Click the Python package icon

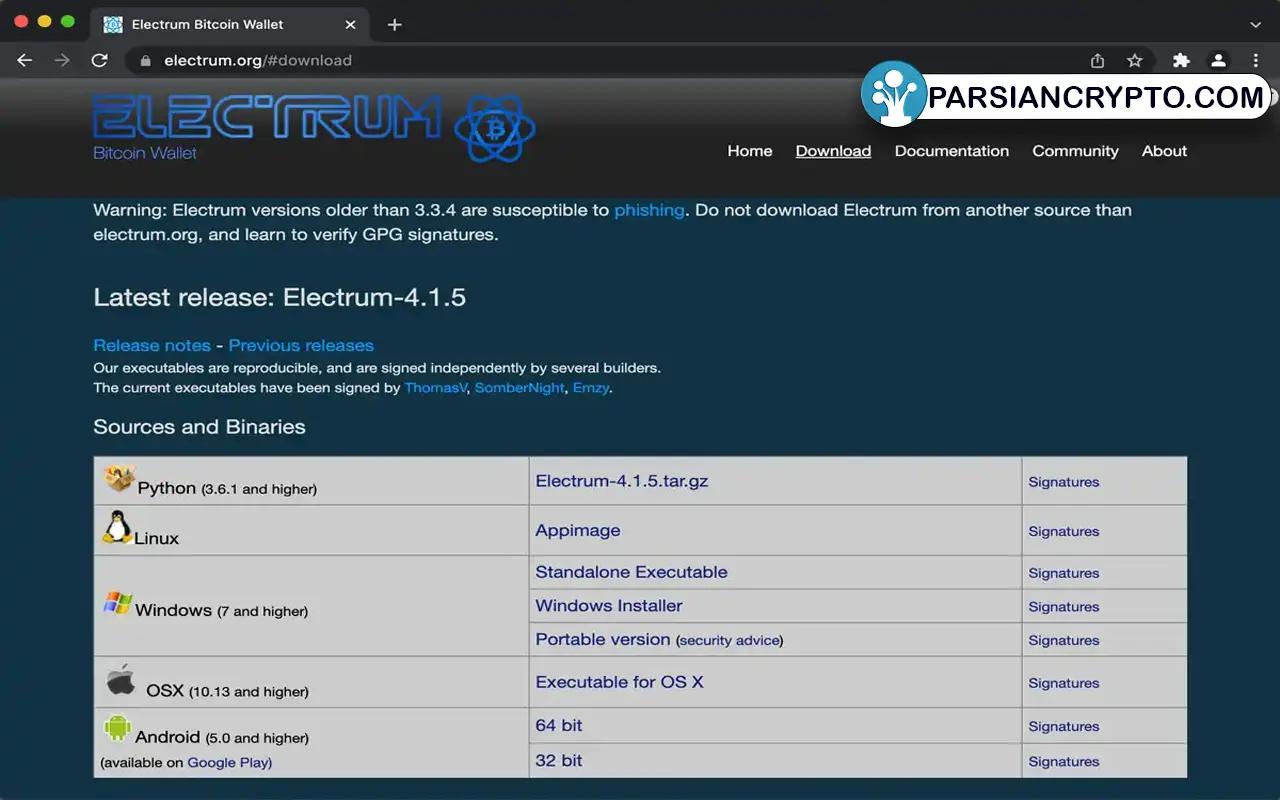119,478
